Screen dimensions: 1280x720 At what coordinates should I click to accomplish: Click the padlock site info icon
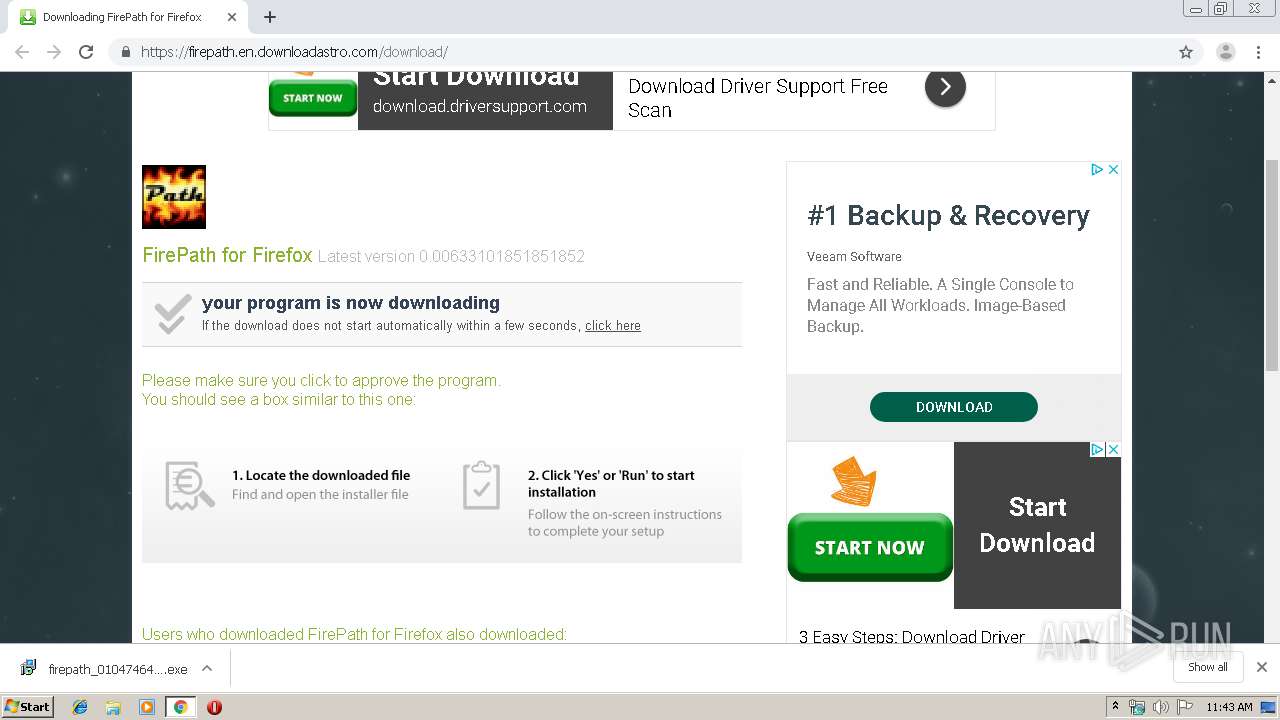tap(125, 52)
